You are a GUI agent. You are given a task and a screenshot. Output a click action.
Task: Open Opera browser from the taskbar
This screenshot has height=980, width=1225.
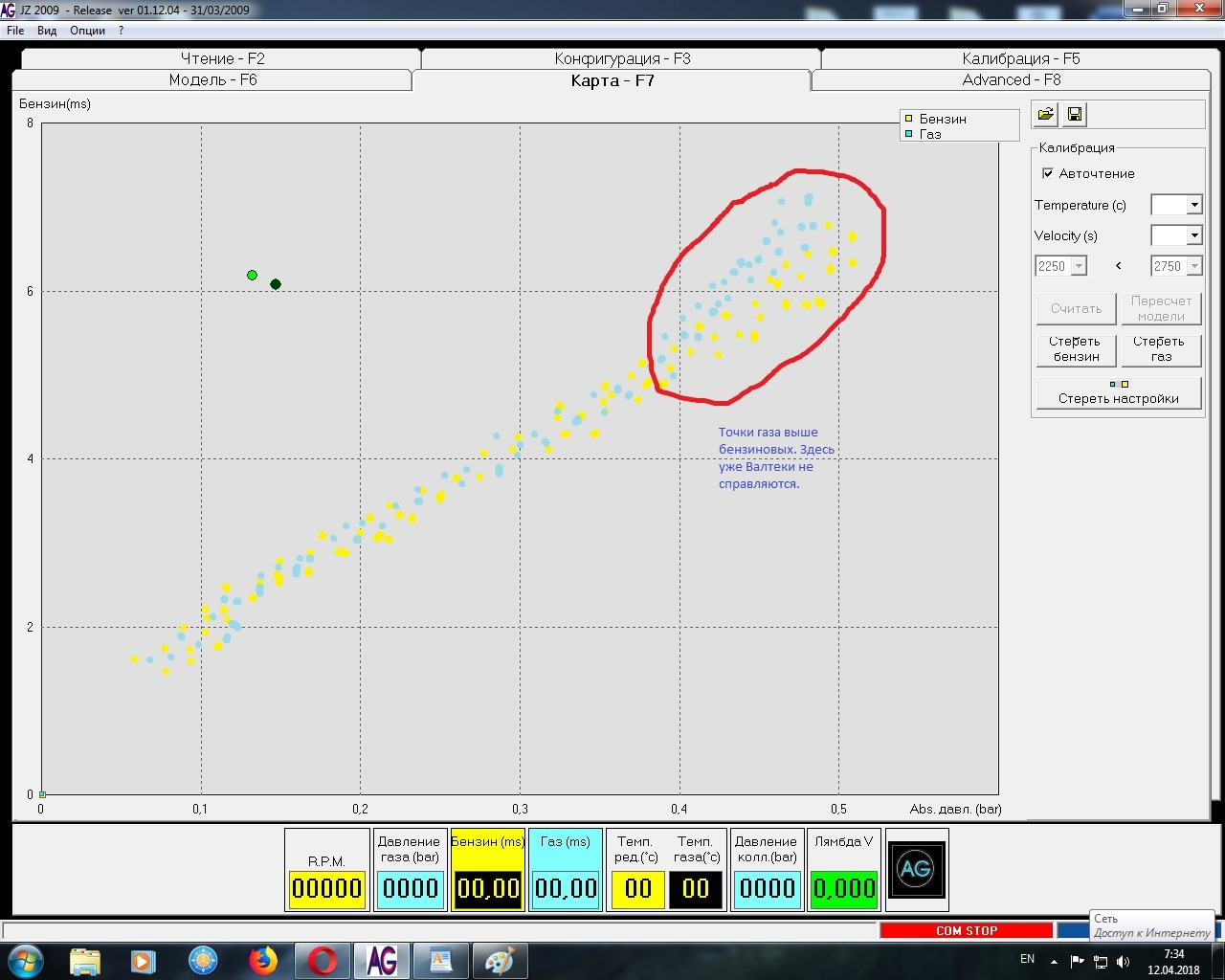click(322, 961)
